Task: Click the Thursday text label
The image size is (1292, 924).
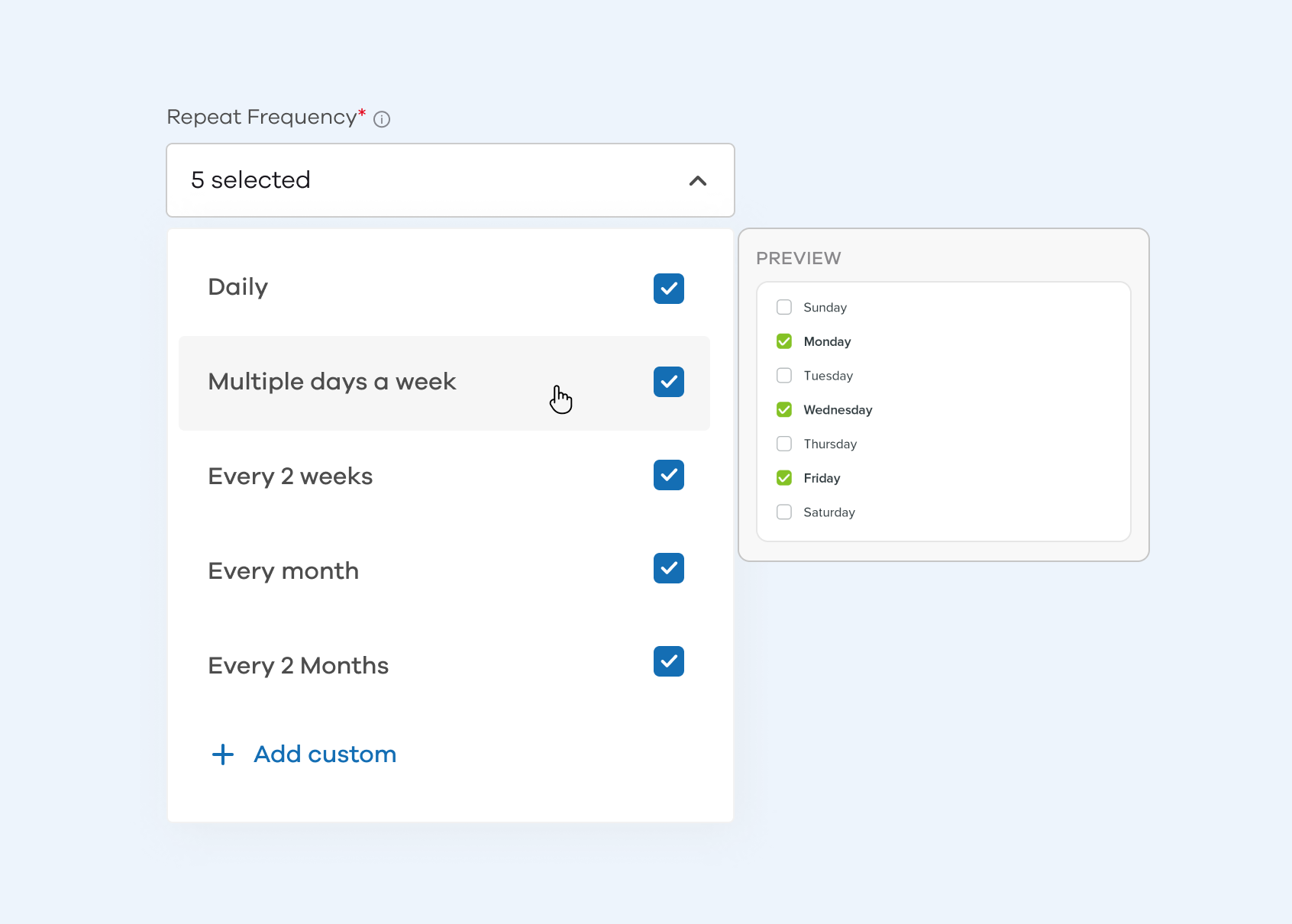Action: point(830,444)
